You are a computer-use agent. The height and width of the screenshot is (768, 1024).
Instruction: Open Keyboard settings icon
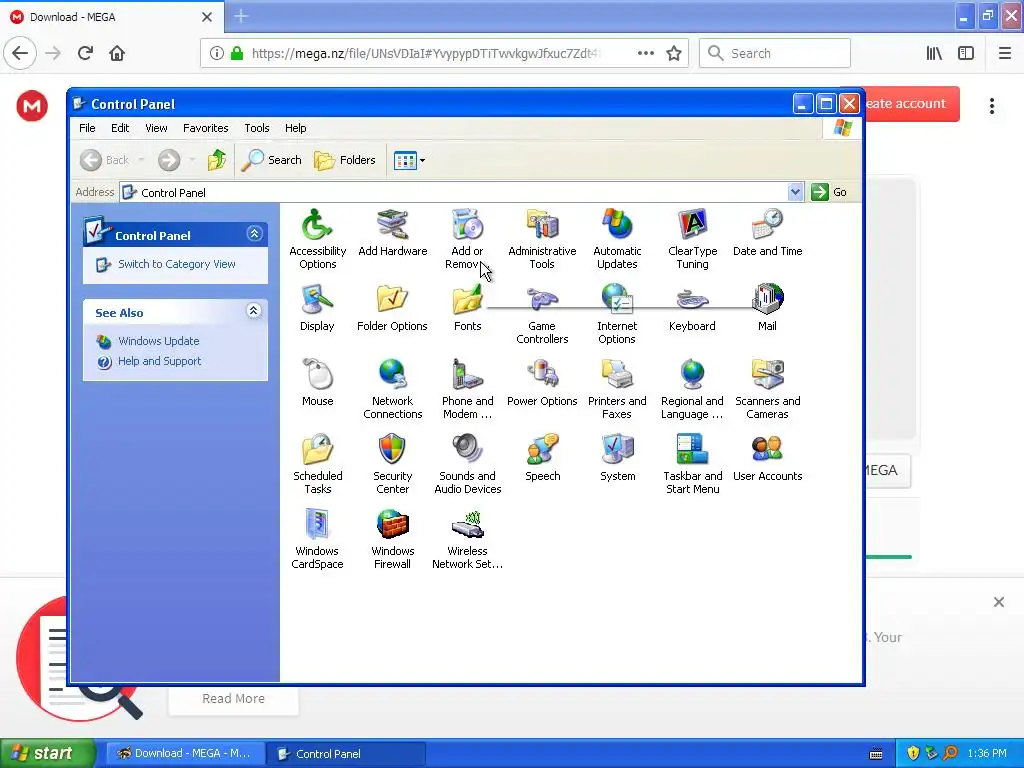[692, 308]
